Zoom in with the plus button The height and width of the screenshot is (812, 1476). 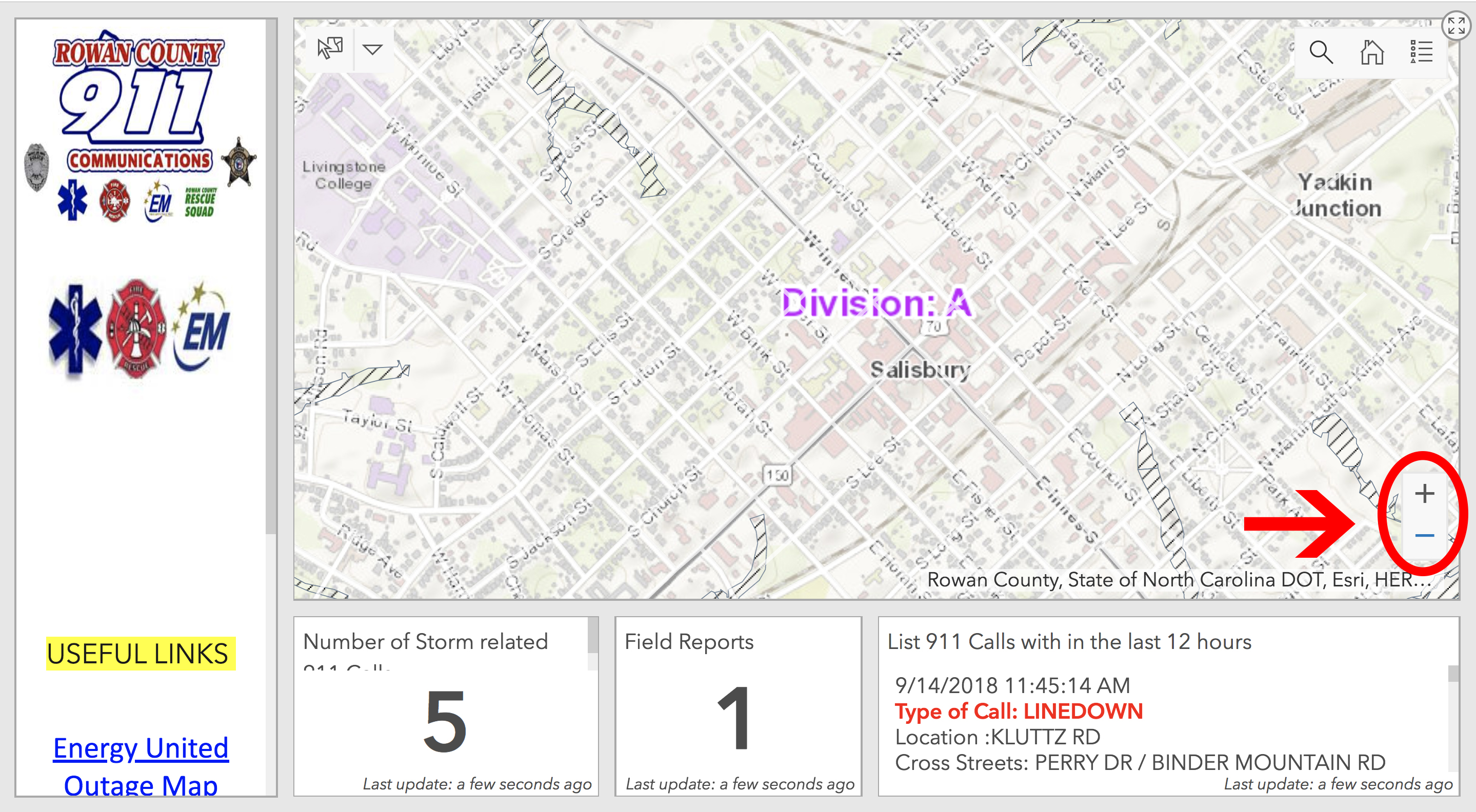[1424, 494]
